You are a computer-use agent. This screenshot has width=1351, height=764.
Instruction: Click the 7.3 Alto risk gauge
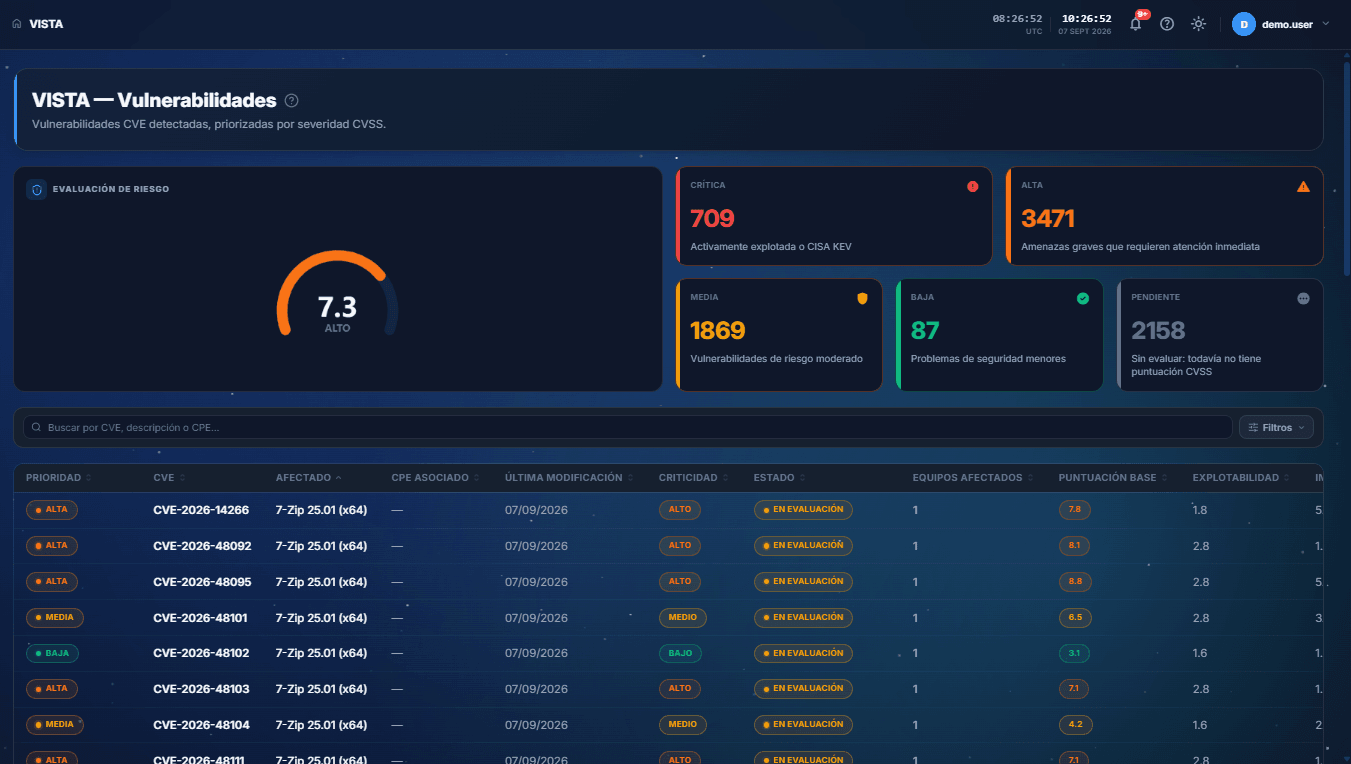(337, 295)
